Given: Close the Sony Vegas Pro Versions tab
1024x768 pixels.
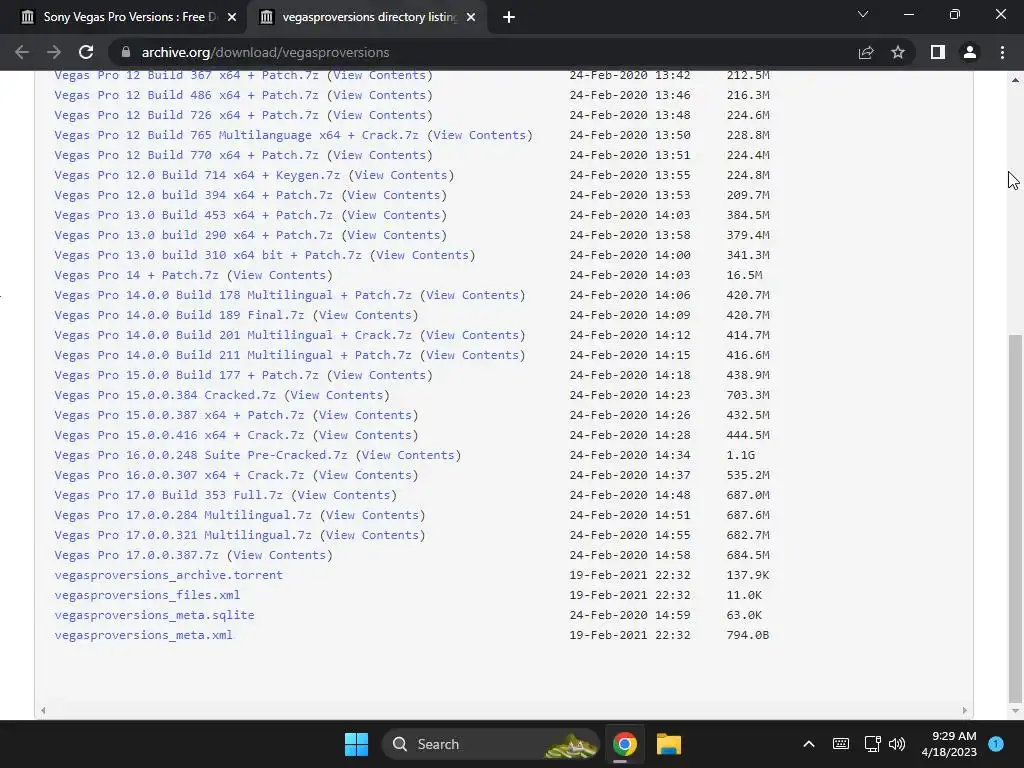Looking at the screenshot, I should 232,17.
